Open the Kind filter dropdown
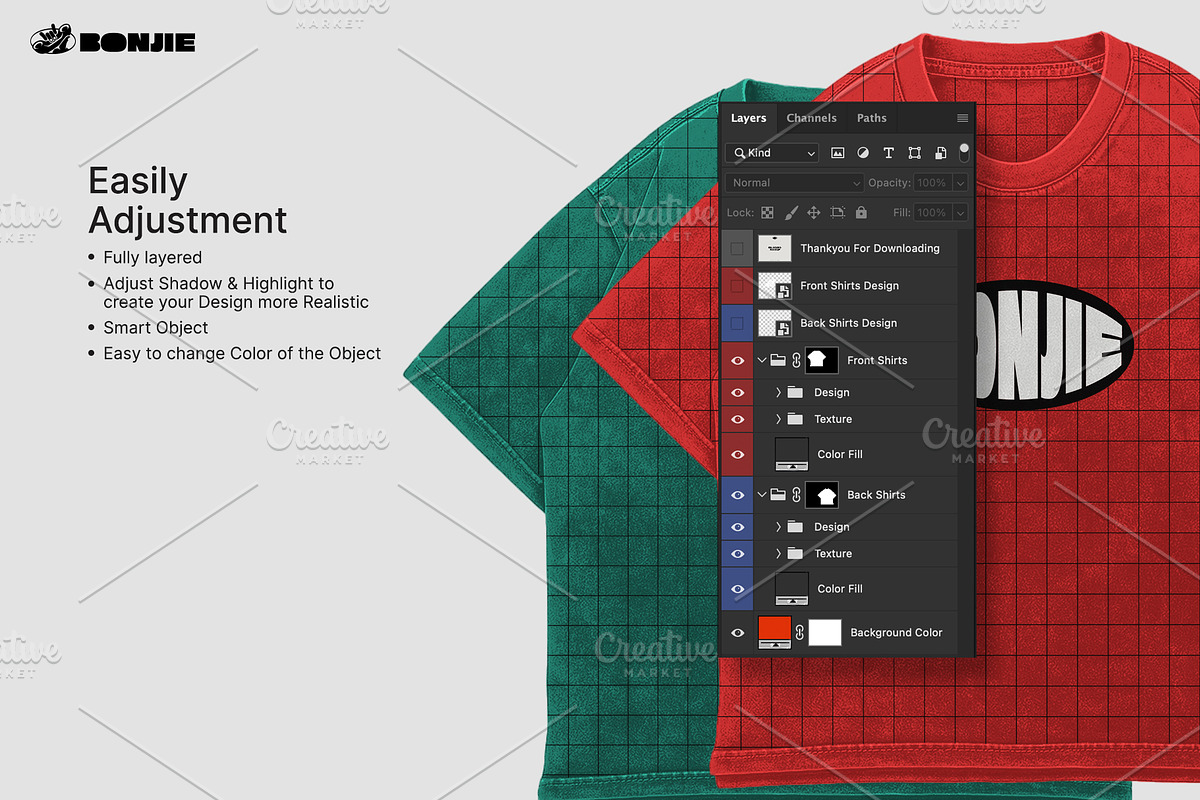Viewport: 1200px width, 800px height. [x=772, y=153]
